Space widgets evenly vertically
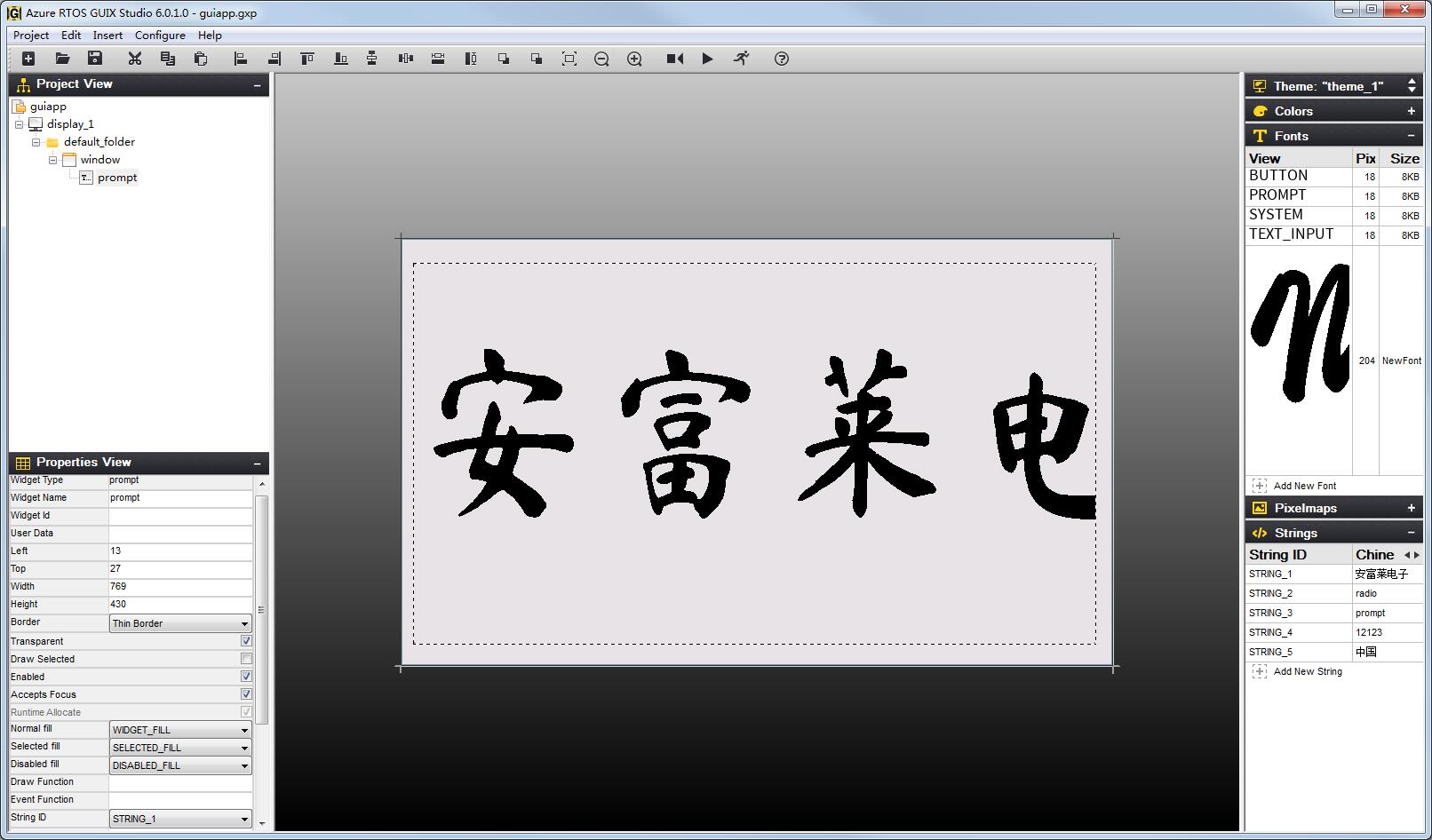The width and height of the screenshot is (1432, 840). (x=372, y=59)
